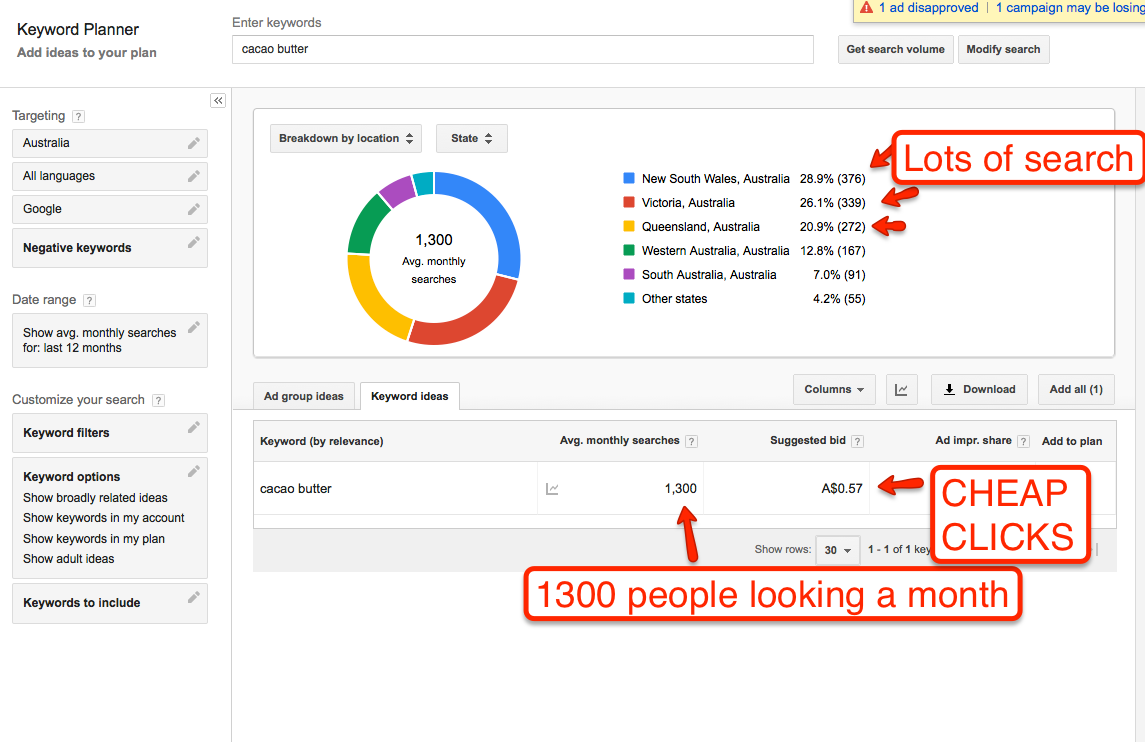Open the 1 ad disapproved link
The image size is (1145, 742).
click(928, 7)
